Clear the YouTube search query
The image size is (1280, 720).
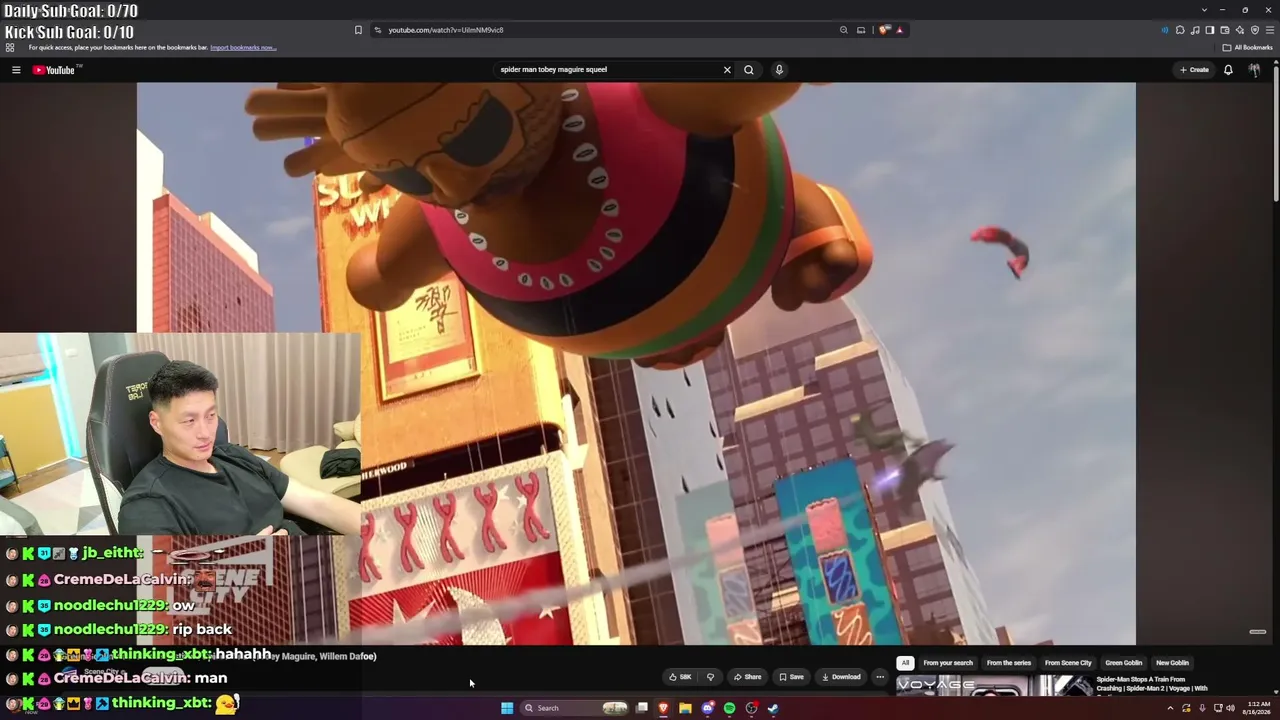(727, 70)
